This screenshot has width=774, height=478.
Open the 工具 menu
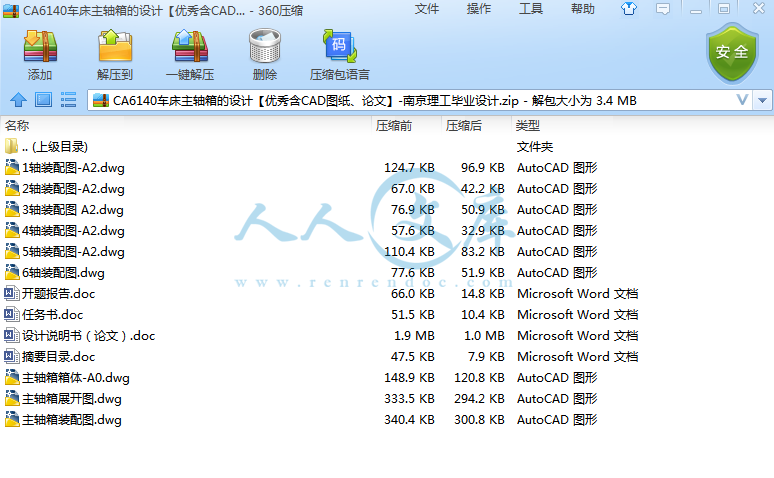(x=531, y=9)
